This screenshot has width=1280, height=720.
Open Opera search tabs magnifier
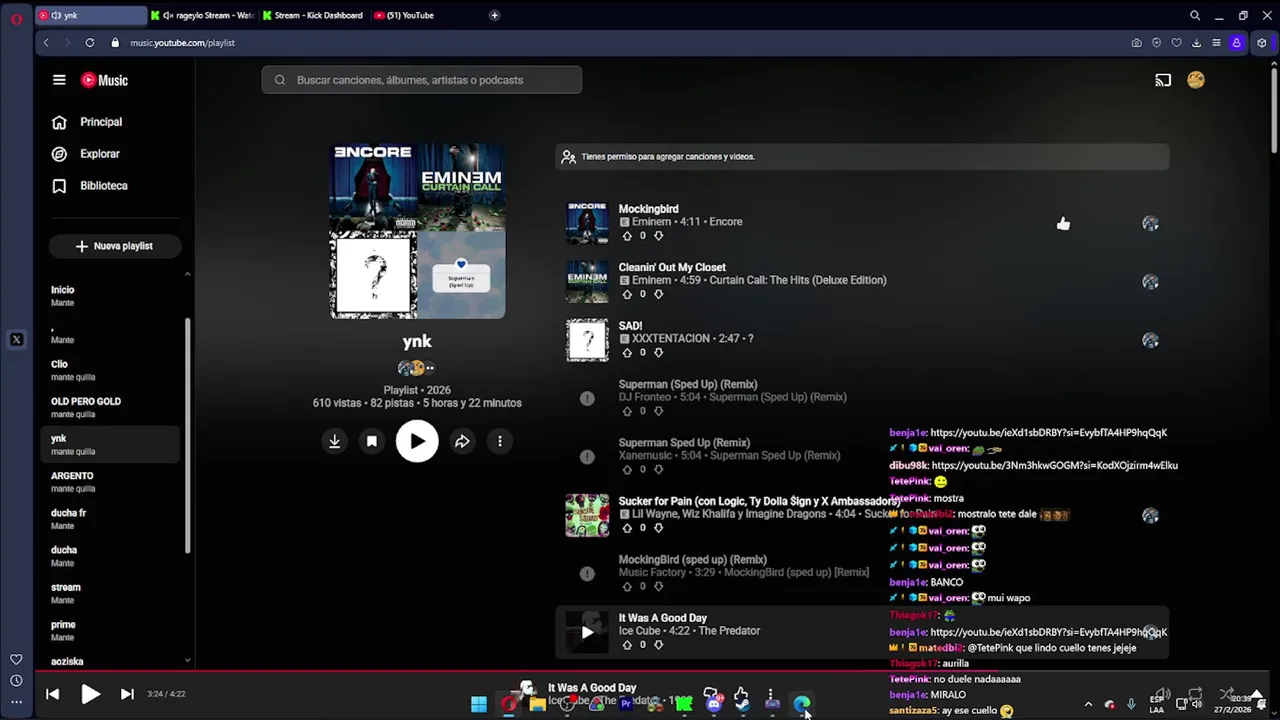(1195, 15)
